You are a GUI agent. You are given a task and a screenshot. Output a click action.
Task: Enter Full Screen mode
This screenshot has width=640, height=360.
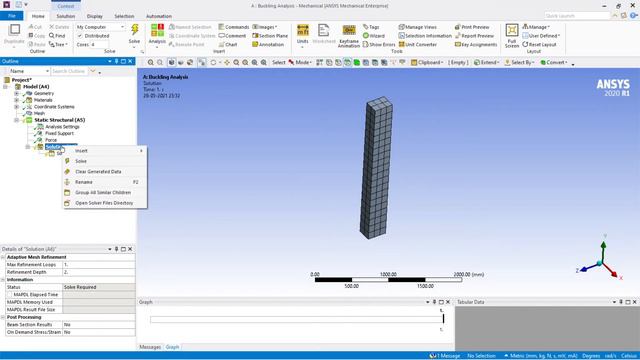tap(512, 36)
